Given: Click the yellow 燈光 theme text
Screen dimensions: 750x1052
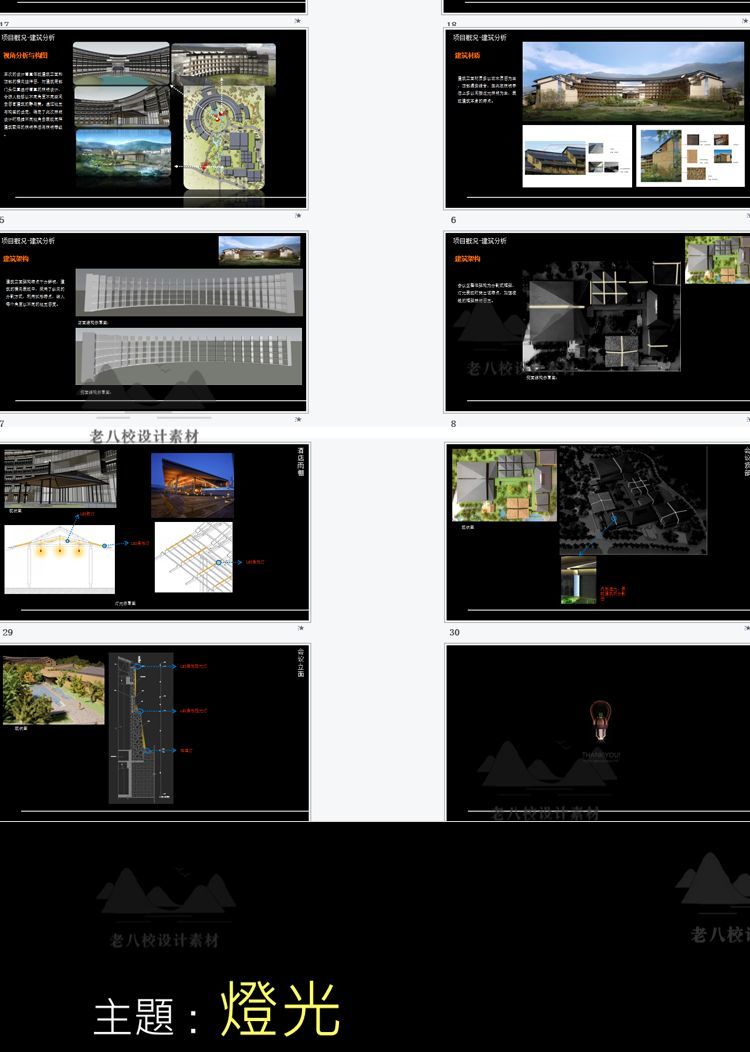Looking at the screenshot, I should 280,1010.
